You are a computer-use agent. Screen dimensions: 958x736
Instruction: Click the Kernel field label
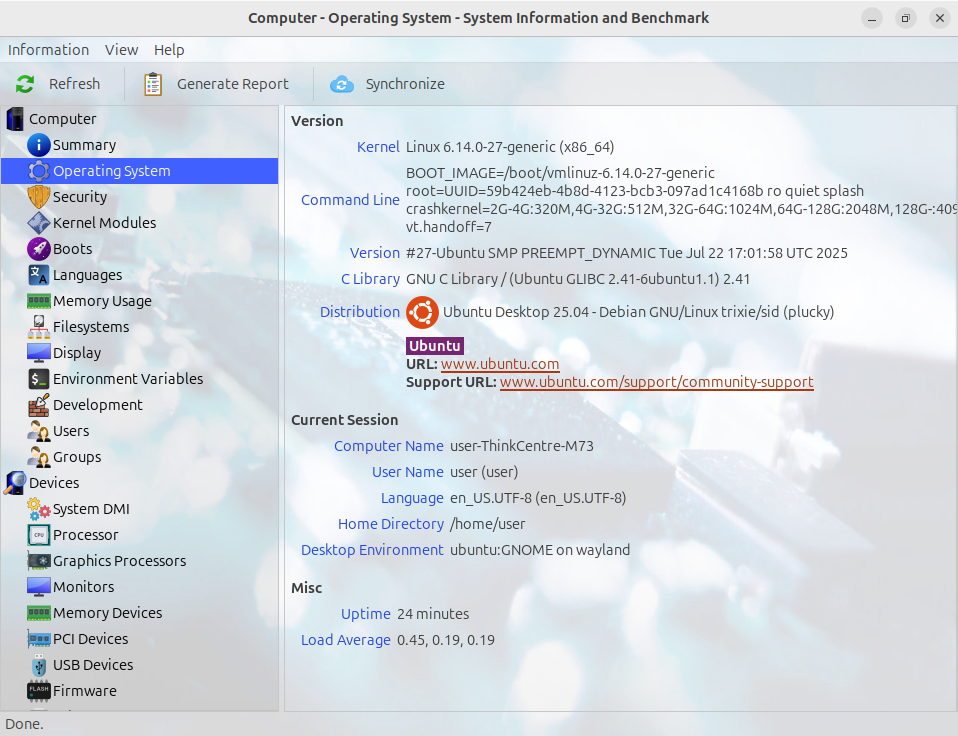[378, 147]
